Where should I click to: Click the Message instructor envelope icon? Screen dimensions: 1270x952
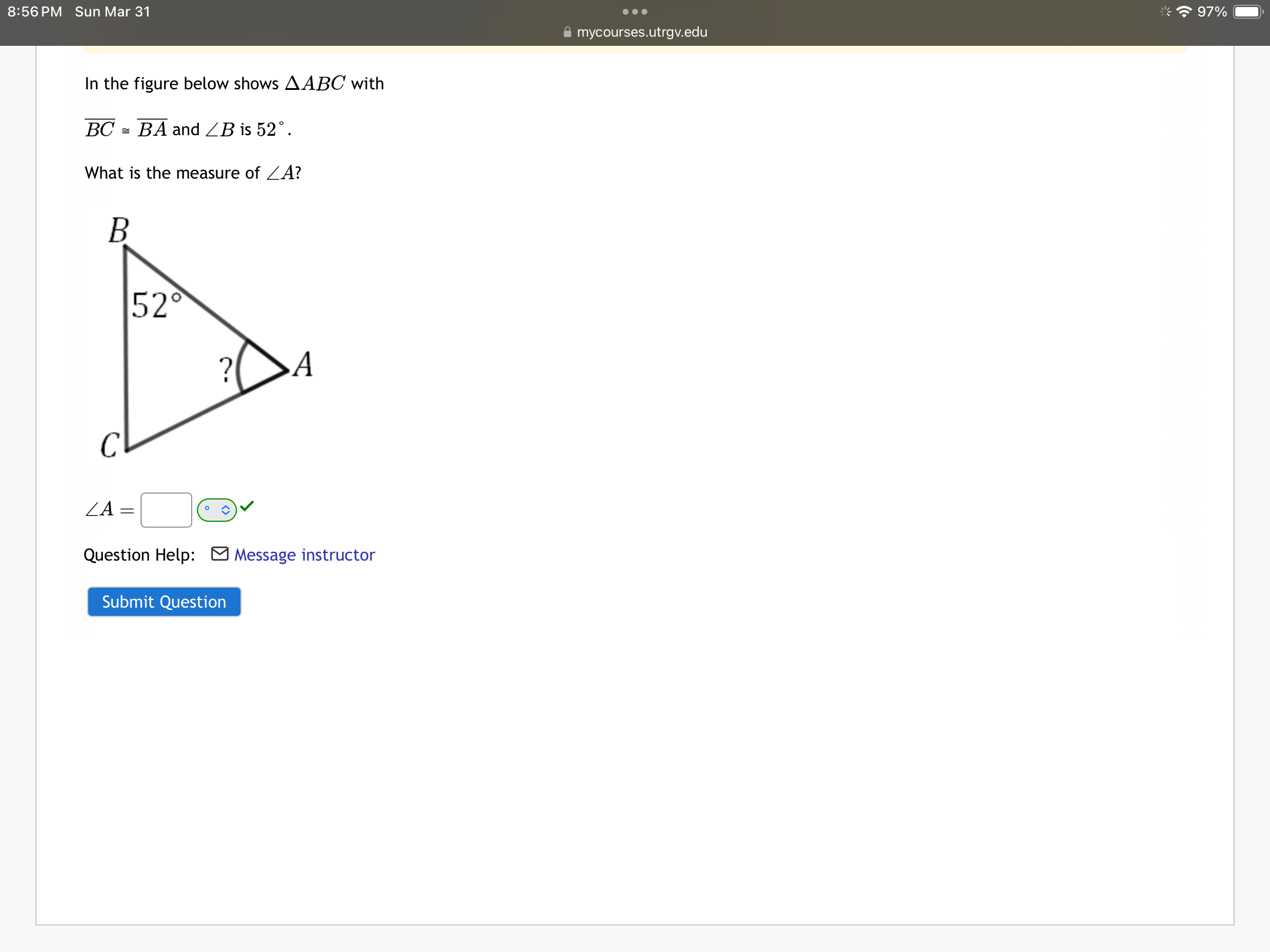pos(219,553)
